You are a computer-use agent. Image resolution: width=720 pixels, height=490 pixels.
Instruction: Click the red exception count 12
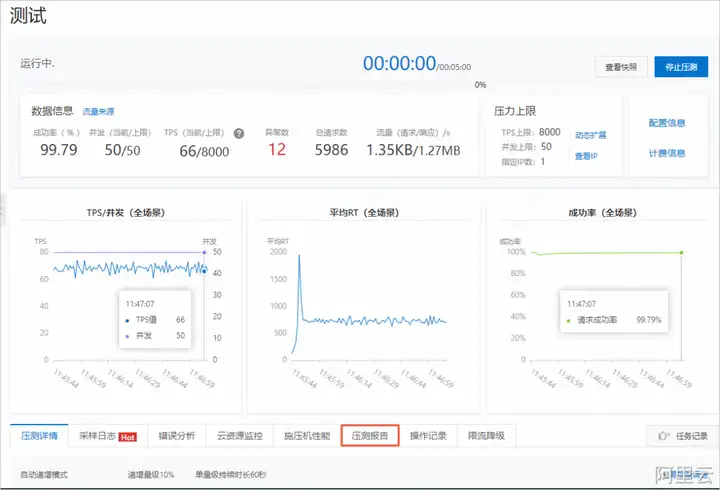click(277, 150)
